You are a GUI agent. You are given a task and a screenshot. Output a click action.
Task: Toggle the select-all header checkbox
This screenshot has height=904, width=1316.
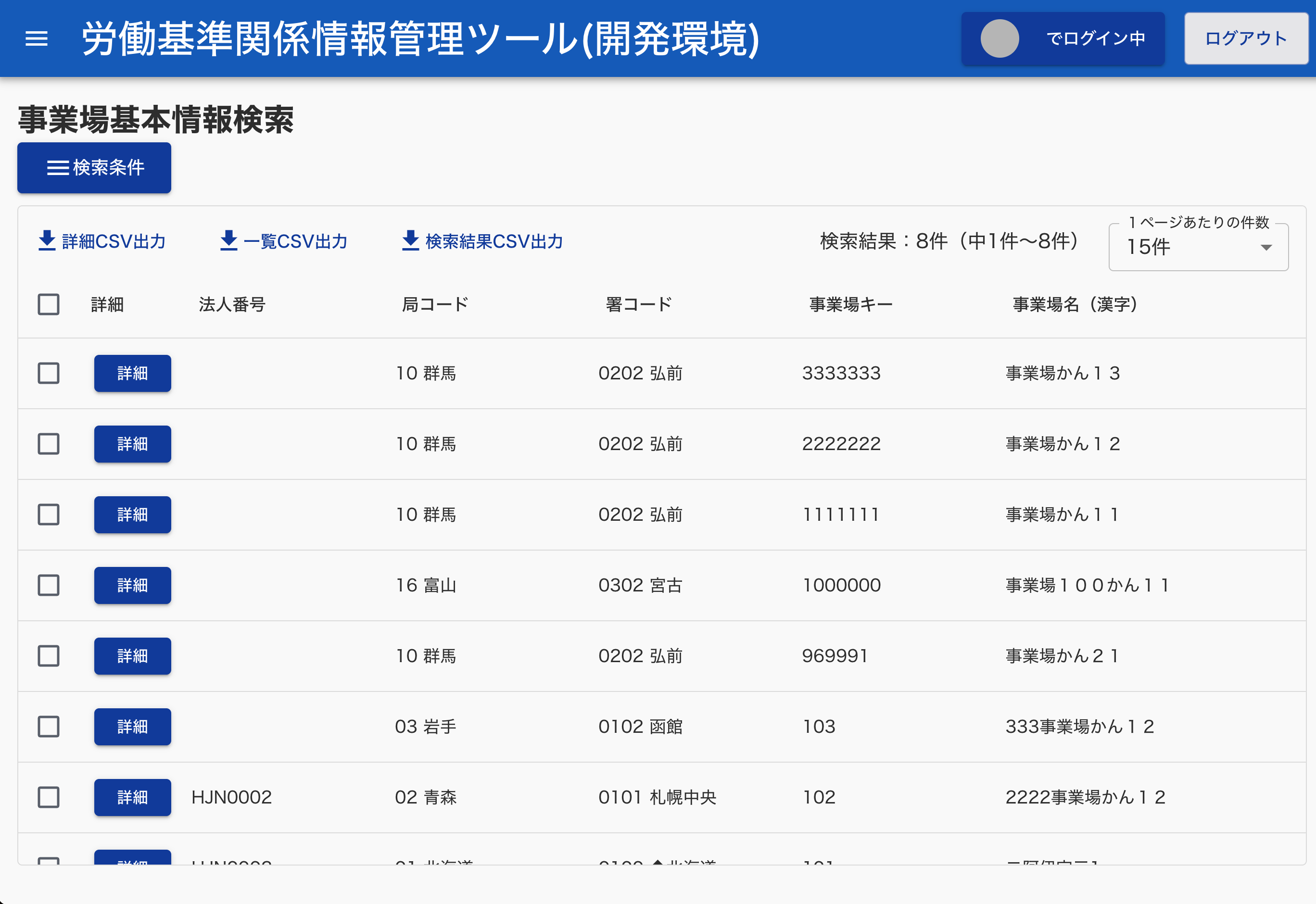(x=49, y=305)
